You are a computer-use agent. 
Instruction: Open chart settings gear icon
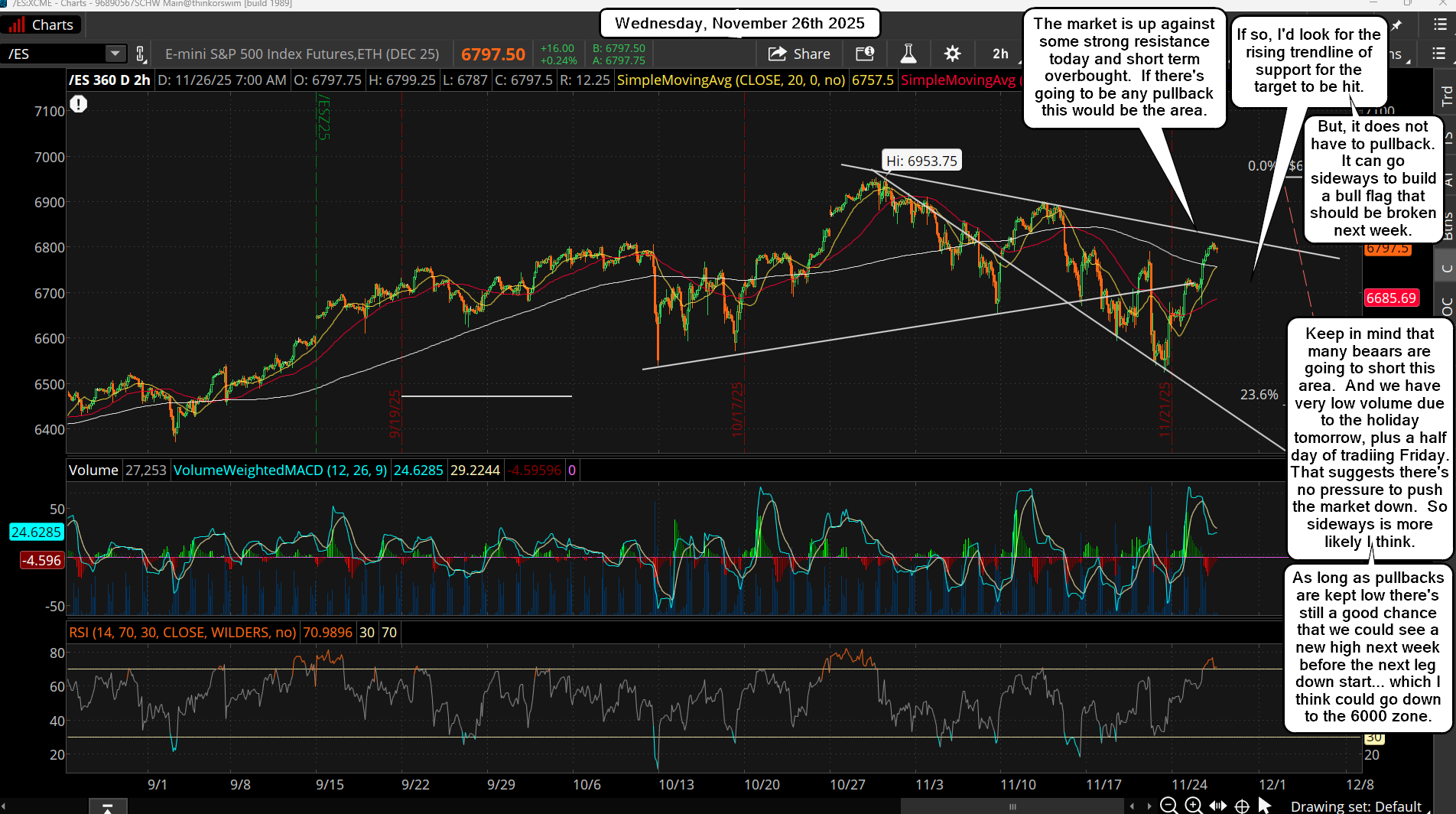(952, 54)
